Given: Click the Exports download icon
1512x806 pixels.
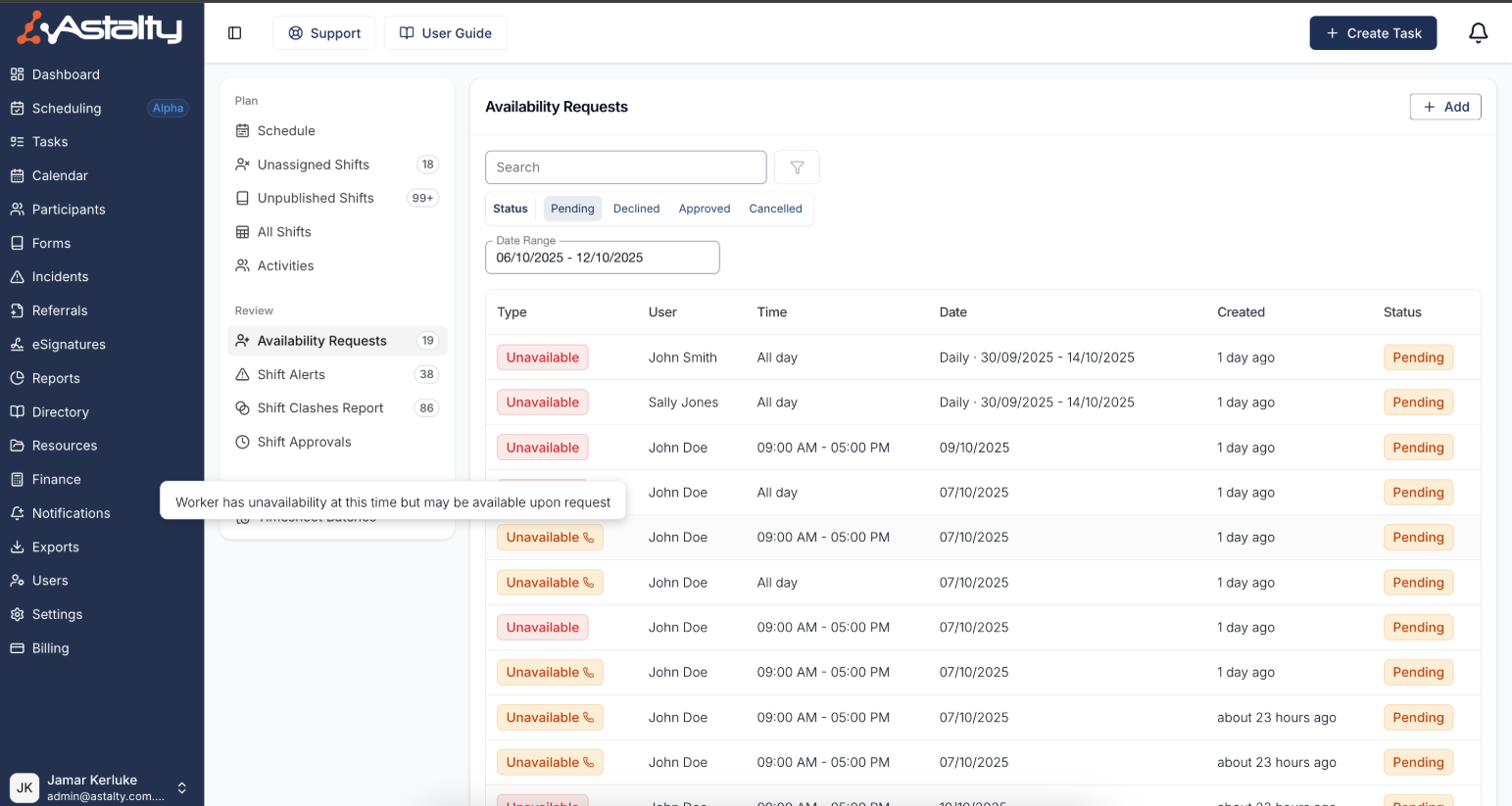Looking at the screenshot, I should coord(17,547).
